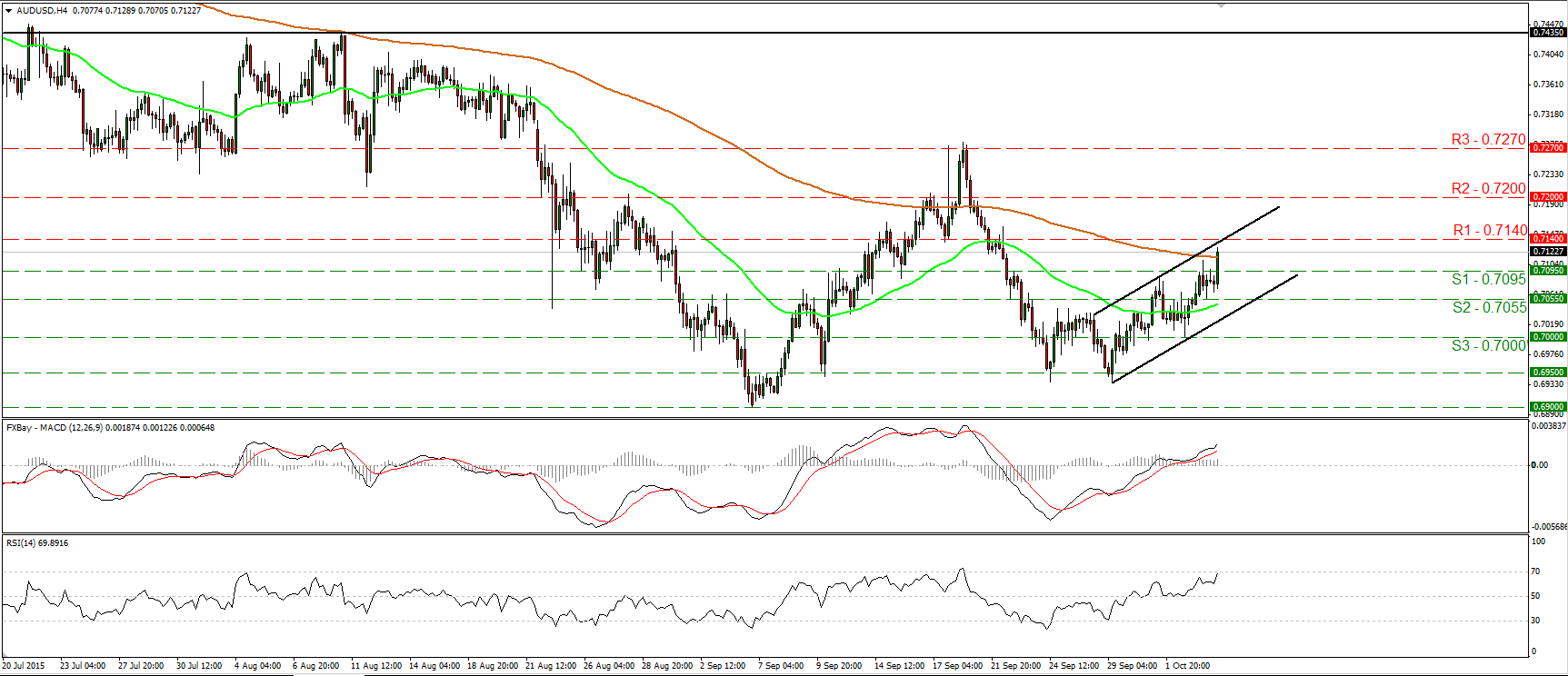The width and height of the screenshot is (1568, 676).
Task: Click the 0.73610 price axis value
Action: point(1548,84)
